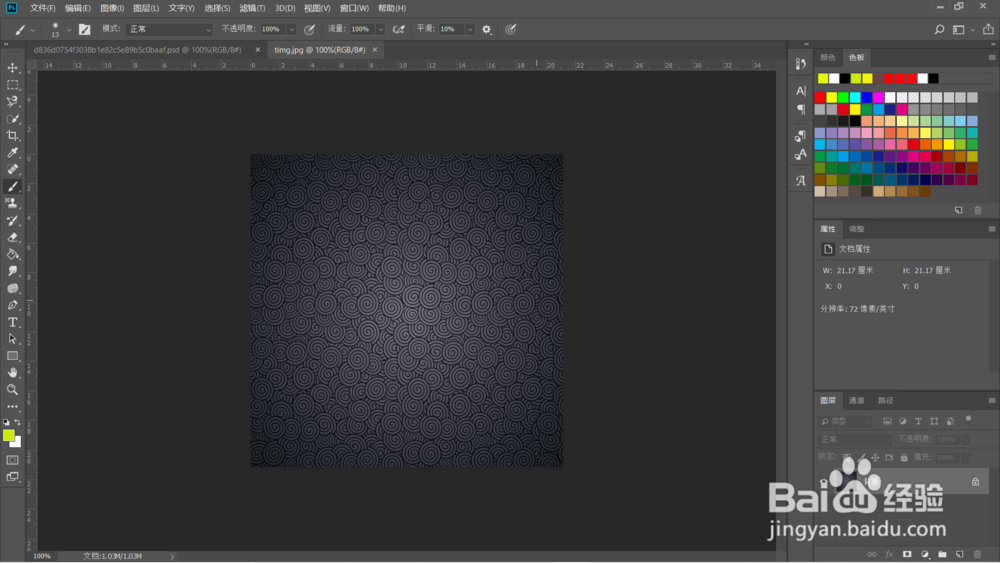
Task: Select the Eyedropper tool
Action: click(12, 152)
